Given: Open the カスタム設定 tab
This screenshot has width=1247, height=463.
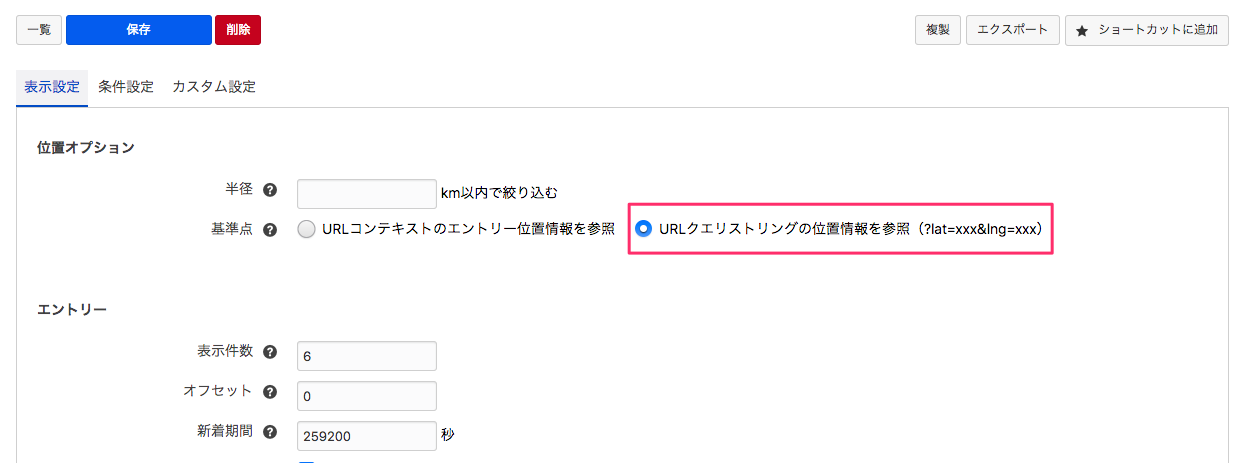Looking at the screenshot, I should click(x=214, y=87).
